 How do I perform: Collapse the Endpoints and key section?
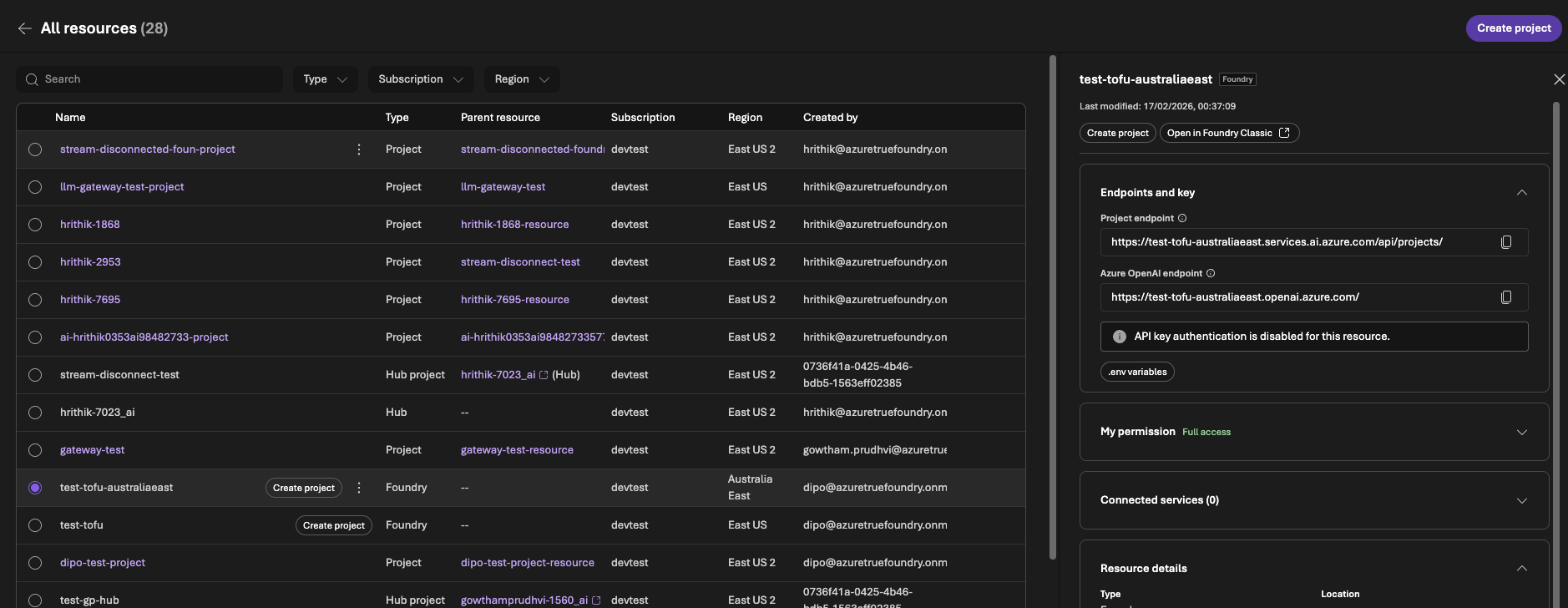point(1522,193)
